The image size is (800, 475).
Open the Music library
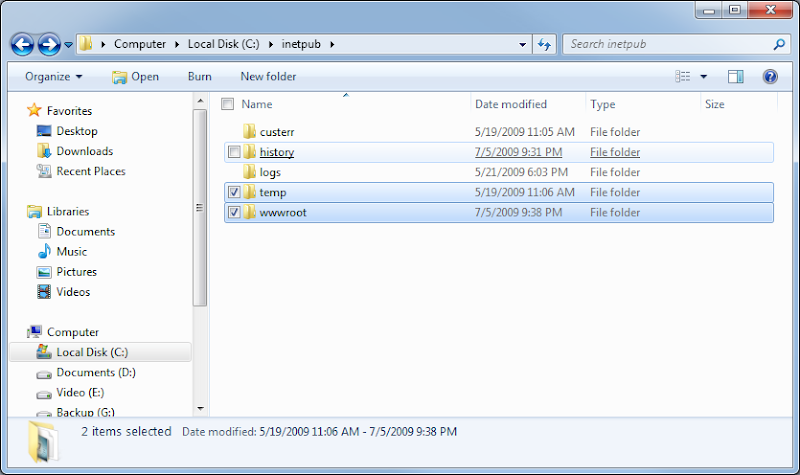[71, 252]
